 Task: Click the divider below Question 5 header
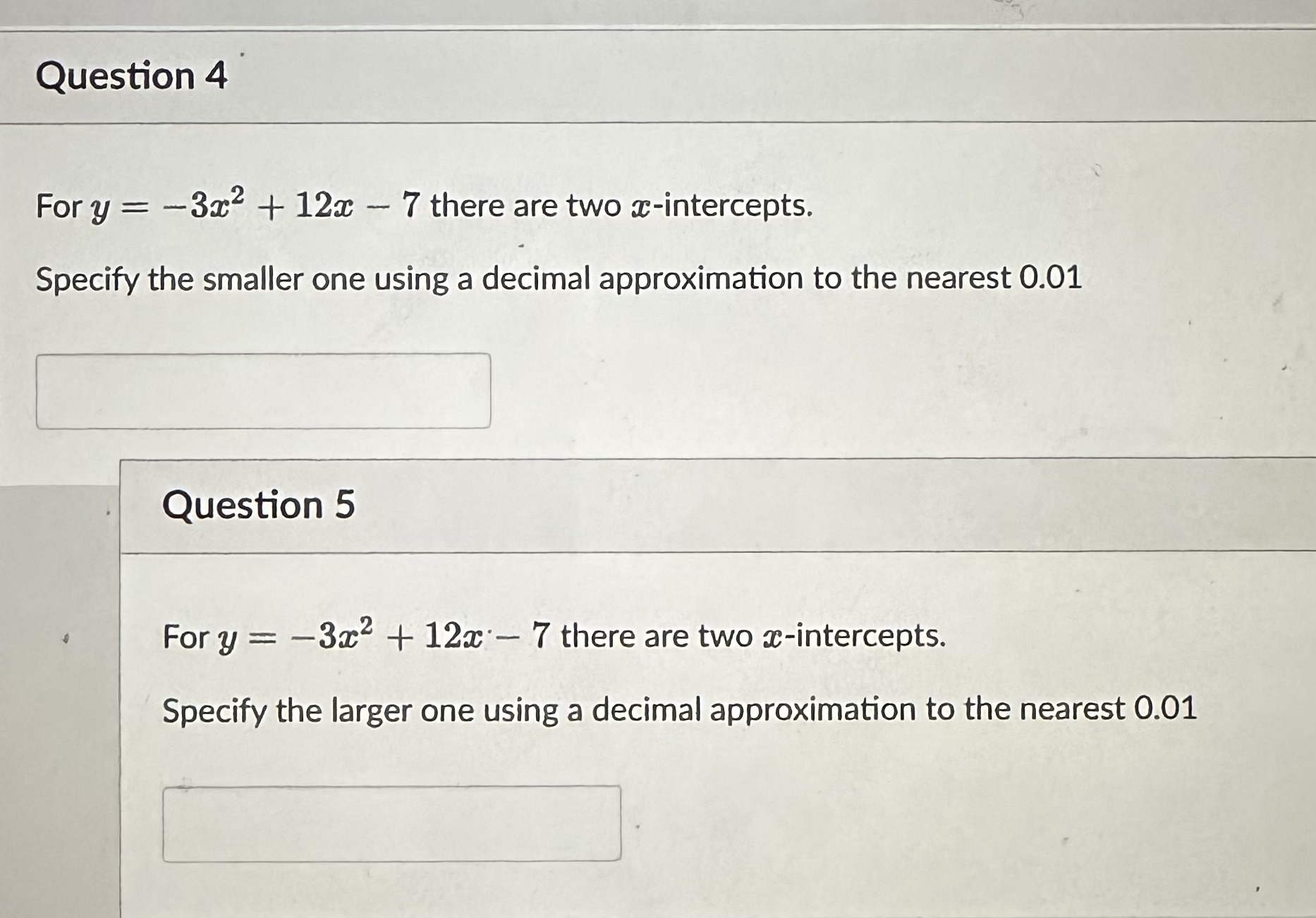[x=705, y=553]
